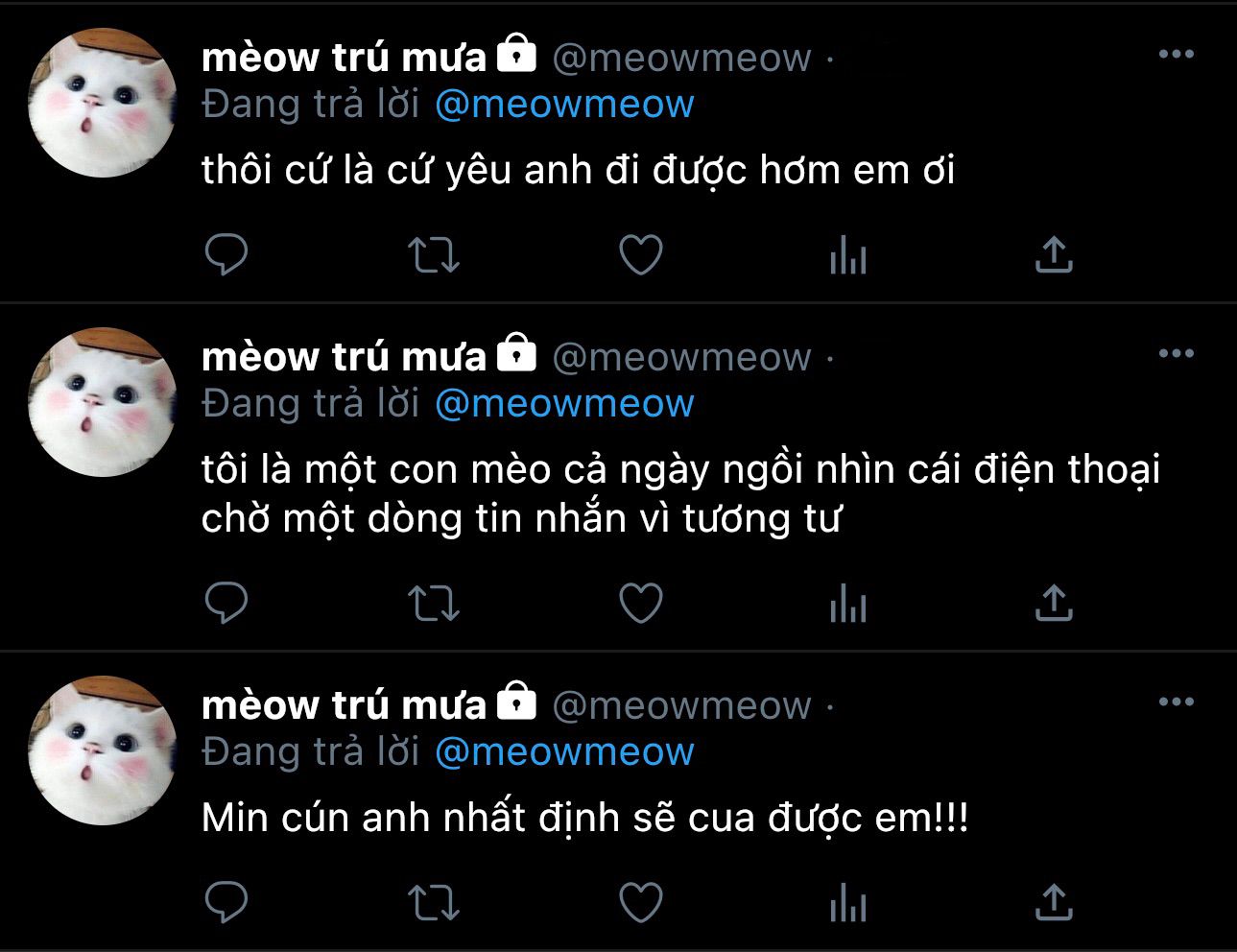Share the first tweet via upload icon

pyautogui.click(x=1054, y=254)
